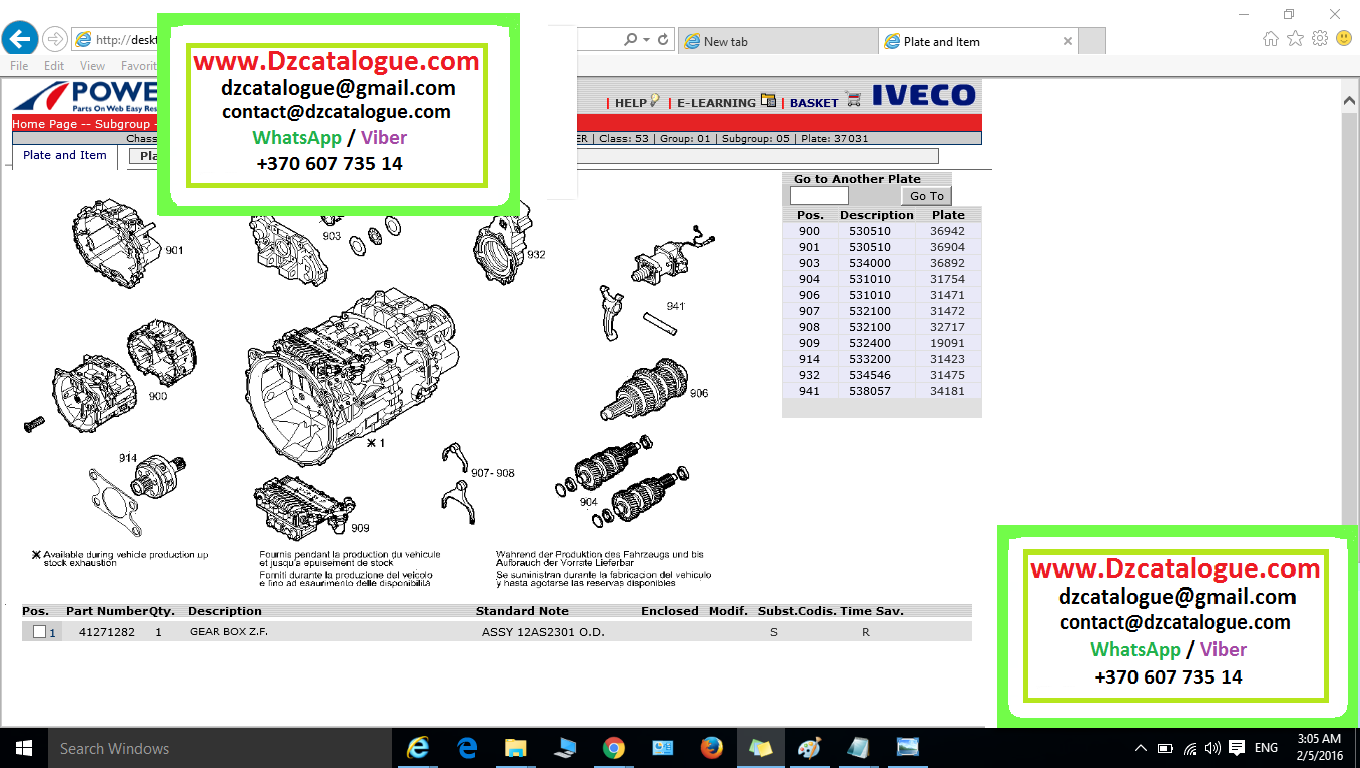This screenshot has width=1360, height=768.
Task: Click the Search Windows box
Action: click(220, 748)
